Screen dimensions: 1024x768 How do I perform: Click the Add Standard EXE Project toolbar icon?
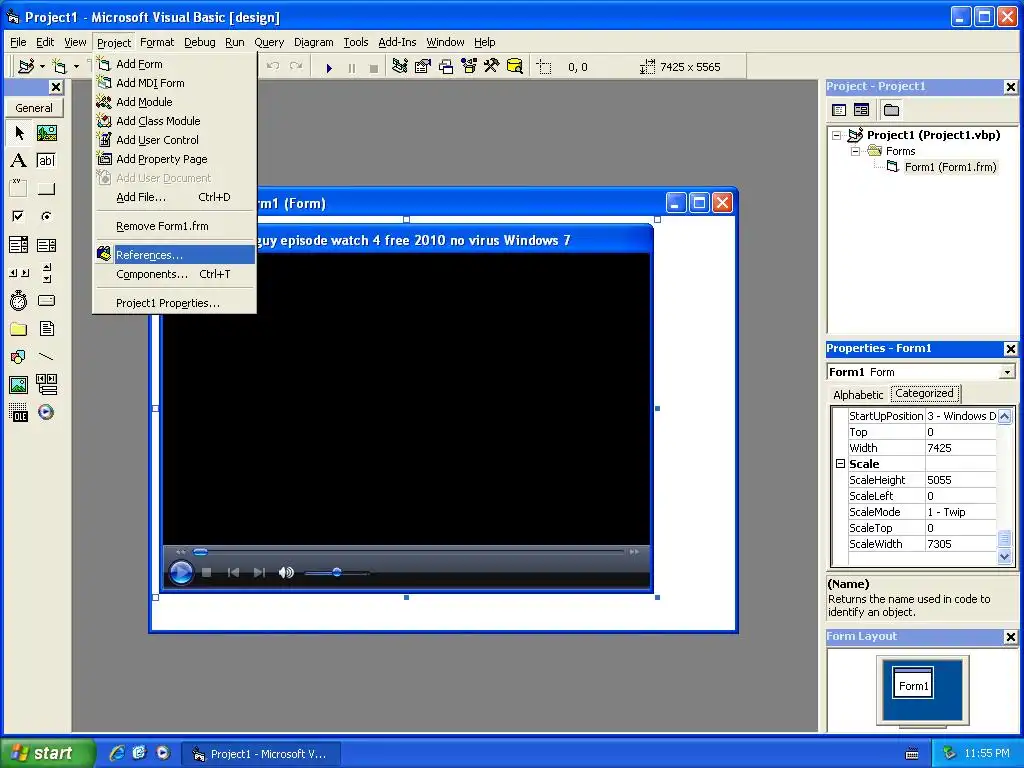tap(26, 67)
